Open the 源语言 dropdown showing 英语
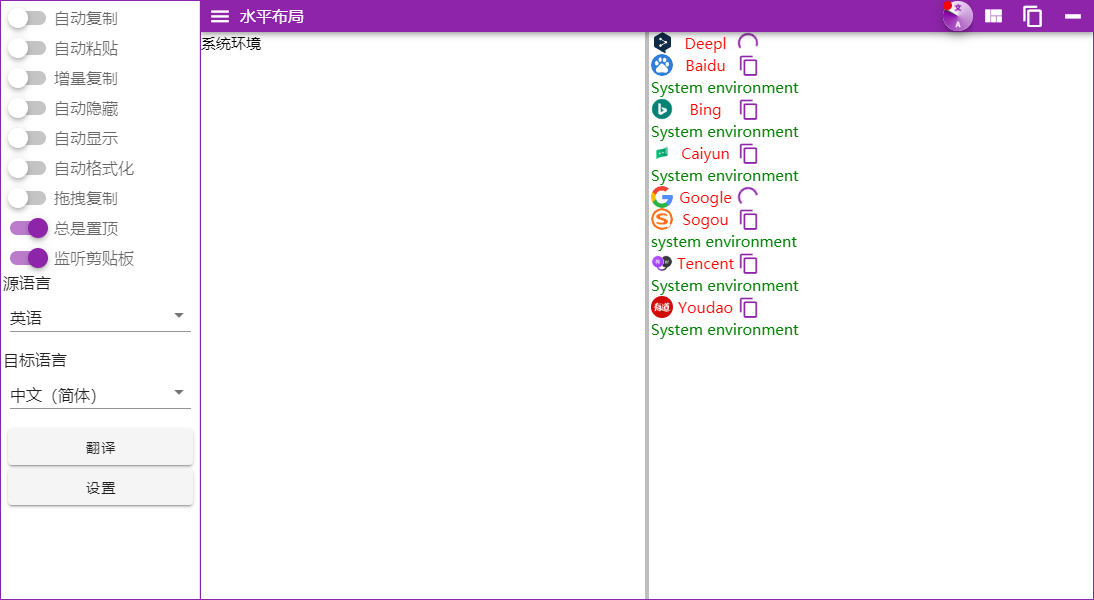 [100, 317]
